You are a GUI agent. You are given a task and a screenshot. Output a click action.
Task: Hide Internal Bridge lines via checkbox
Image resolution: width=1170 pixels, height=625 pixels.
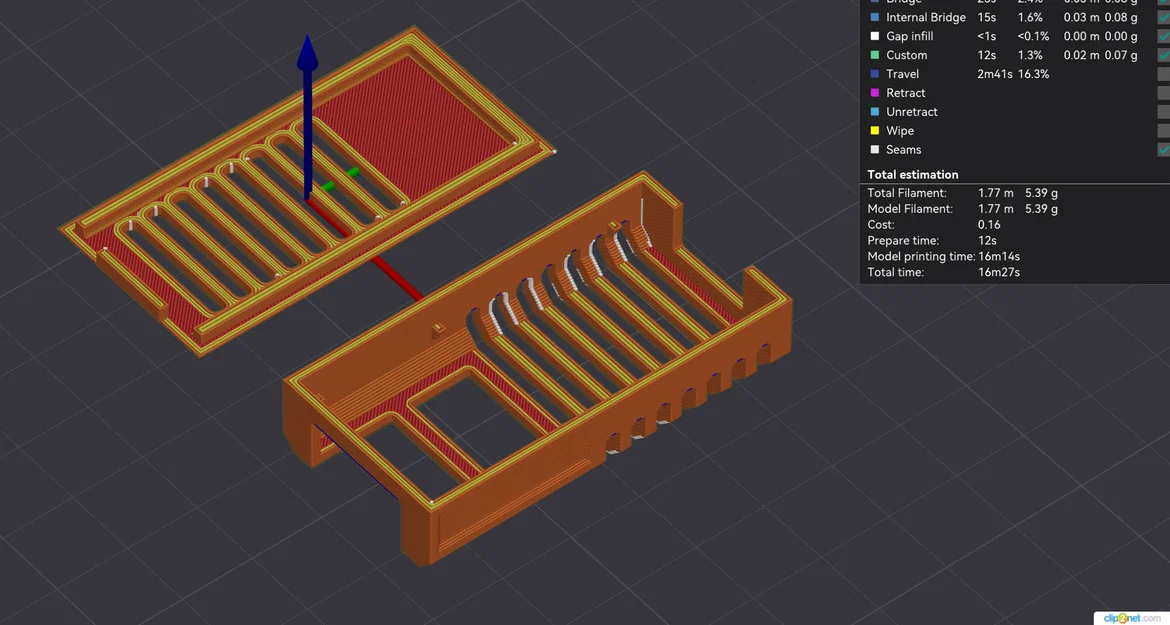(1163, 17)
